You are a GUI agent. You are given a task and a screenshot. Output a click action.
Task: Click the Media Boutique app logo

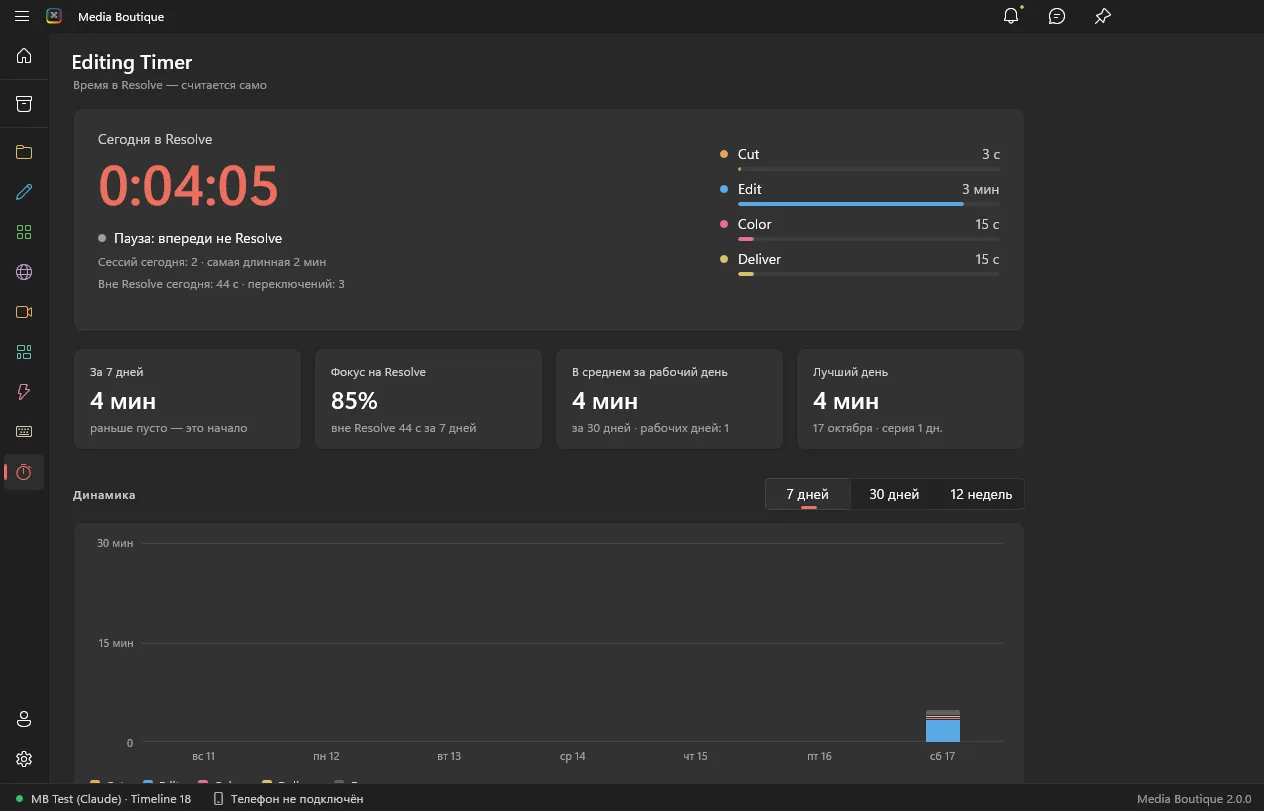[54, 16]
